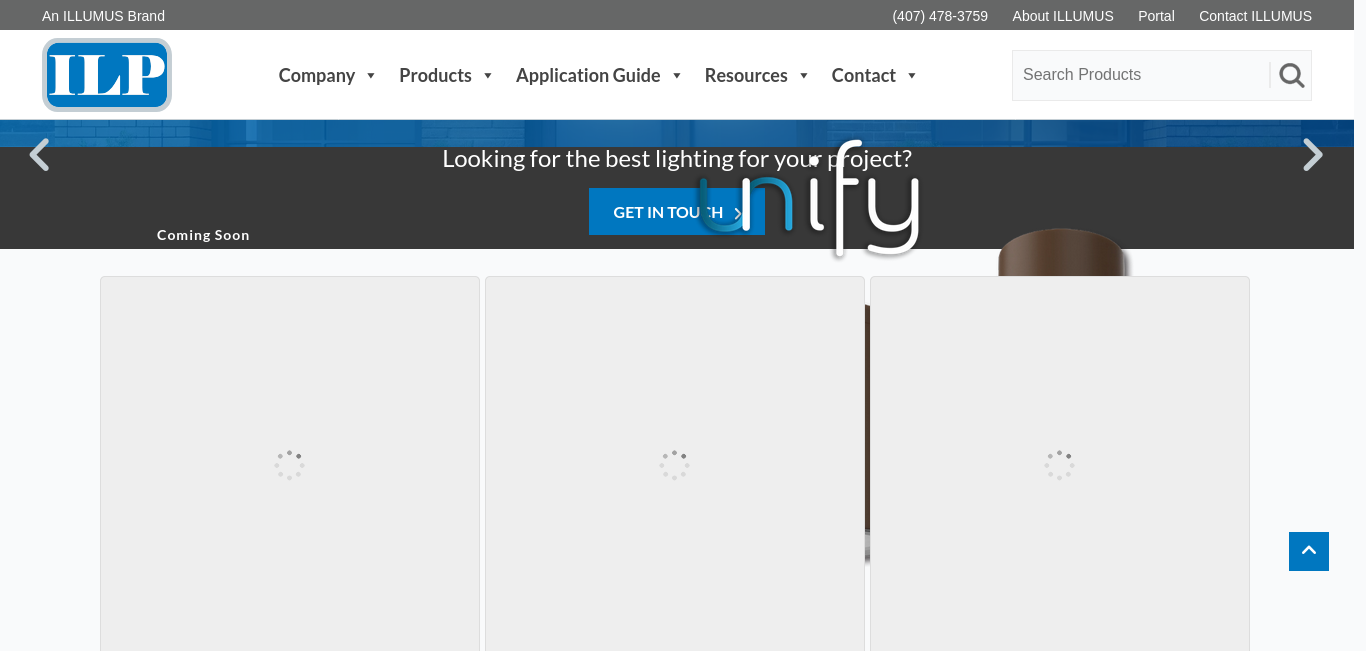
Task: Click the Search Products input field
Action: click(1140, 75)
